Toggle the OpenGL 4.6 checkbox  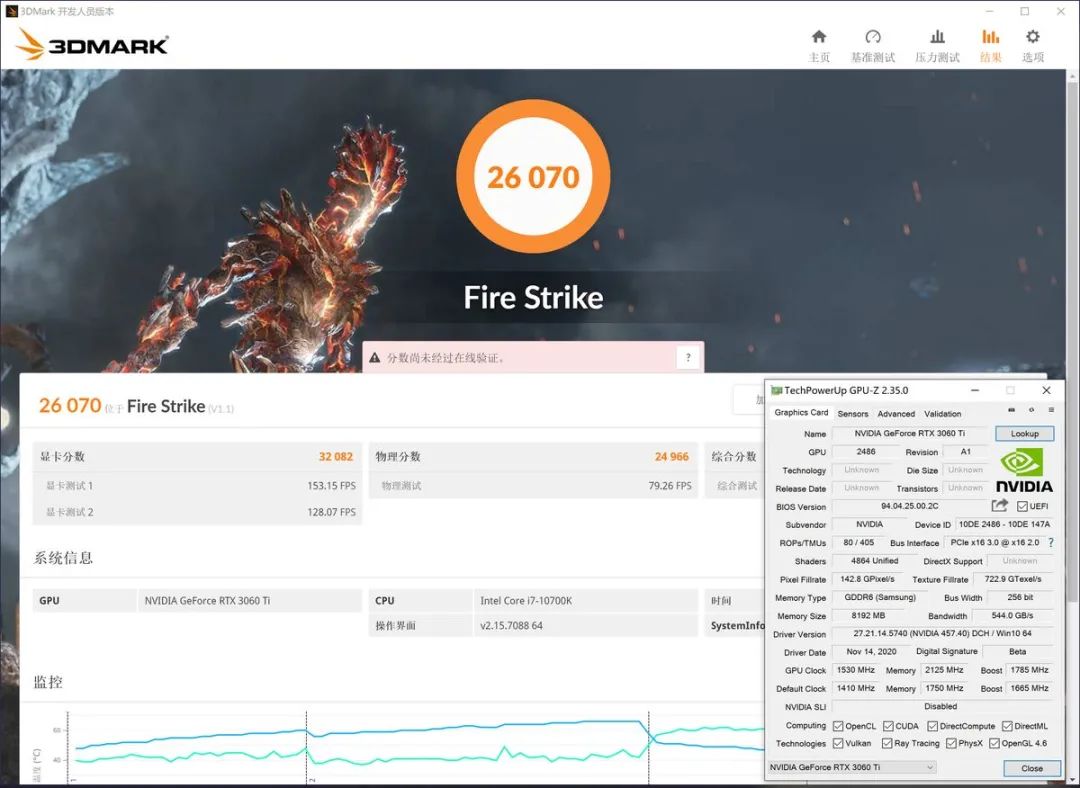[x=994, y=743]
